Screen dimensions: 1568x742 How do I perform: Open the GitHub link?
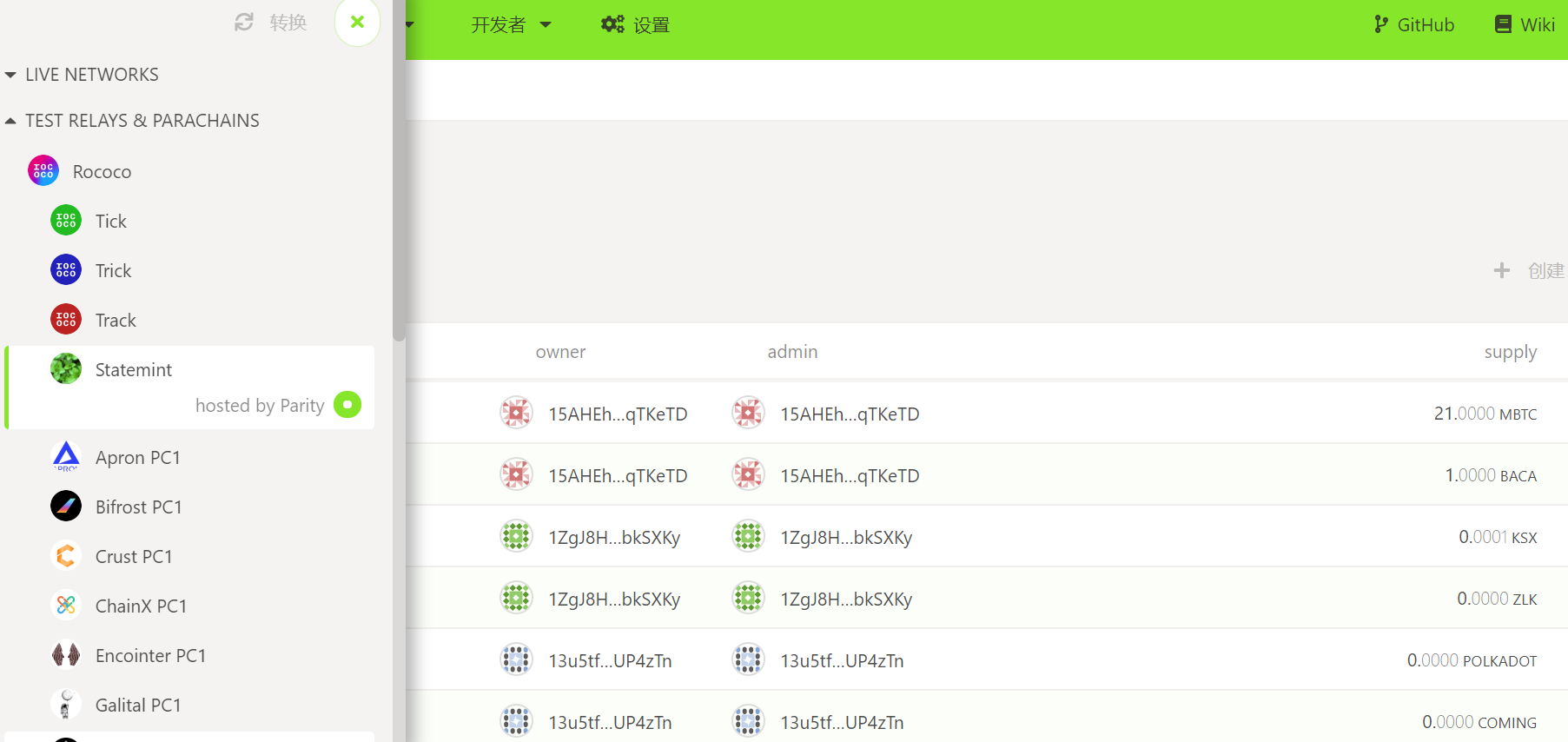(x=1414, y=25)
